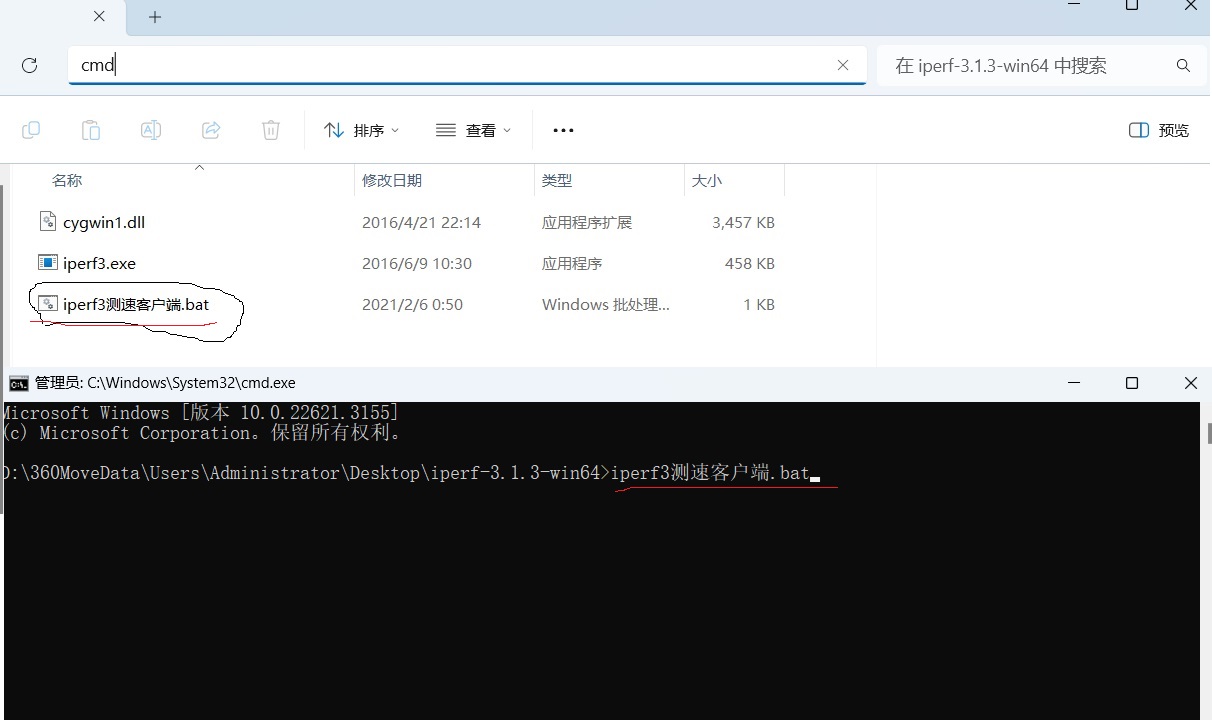Click the 458 KB size cell

tap(750, 263)
